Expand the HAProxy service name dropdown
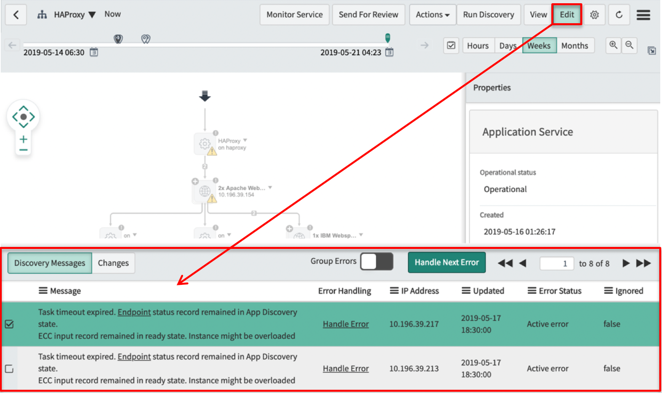 click(x=92, y=15)
